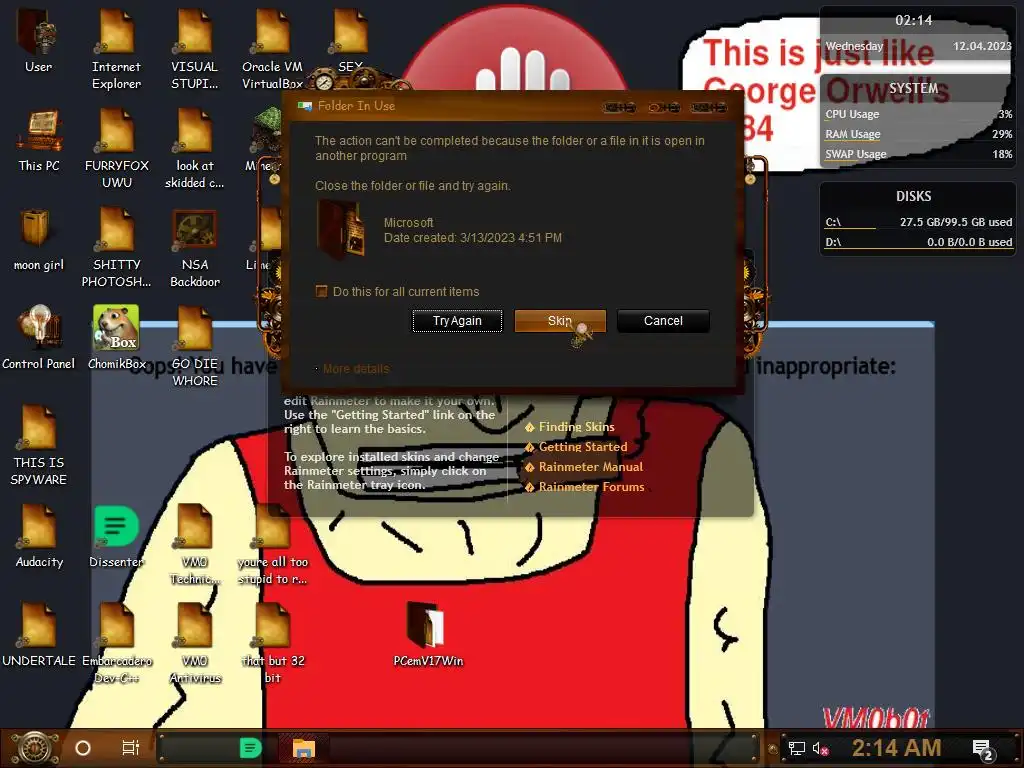Switch to Dissenter taskbar app

pyautogui.click(x=251, y=748)
